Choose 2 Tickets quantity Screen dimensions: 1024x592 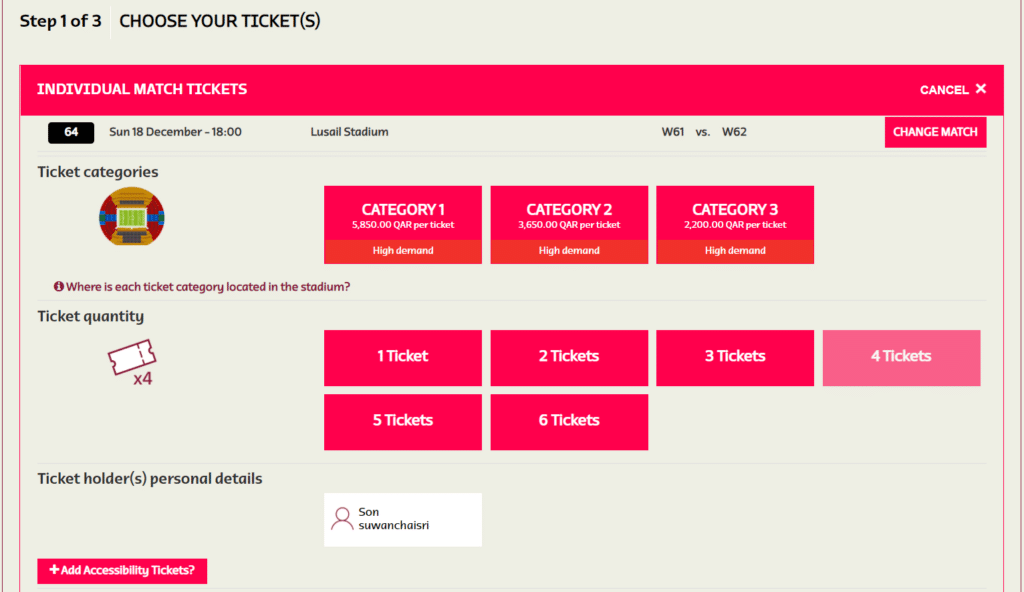tap(569, 357)
